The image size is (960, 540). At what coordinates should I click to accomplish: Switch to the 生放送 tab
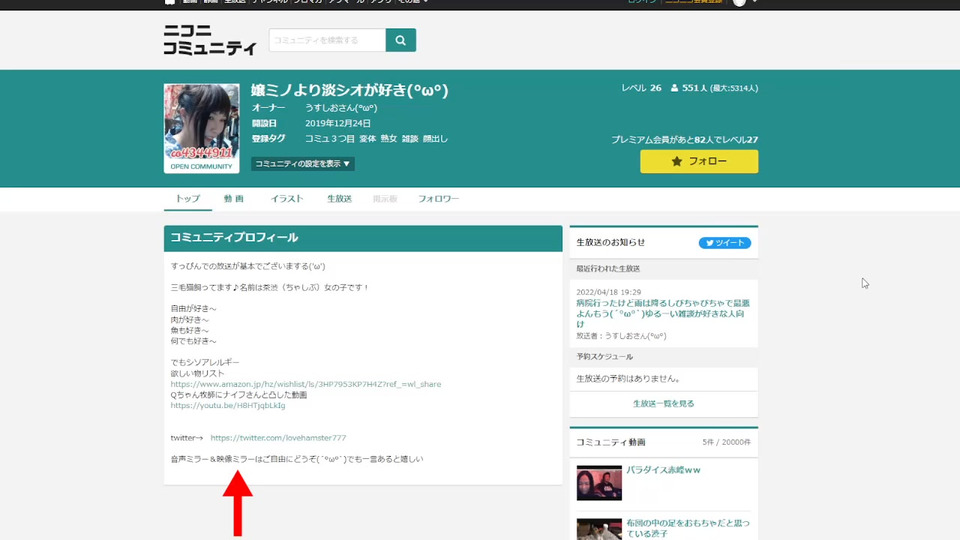point(339,198)
